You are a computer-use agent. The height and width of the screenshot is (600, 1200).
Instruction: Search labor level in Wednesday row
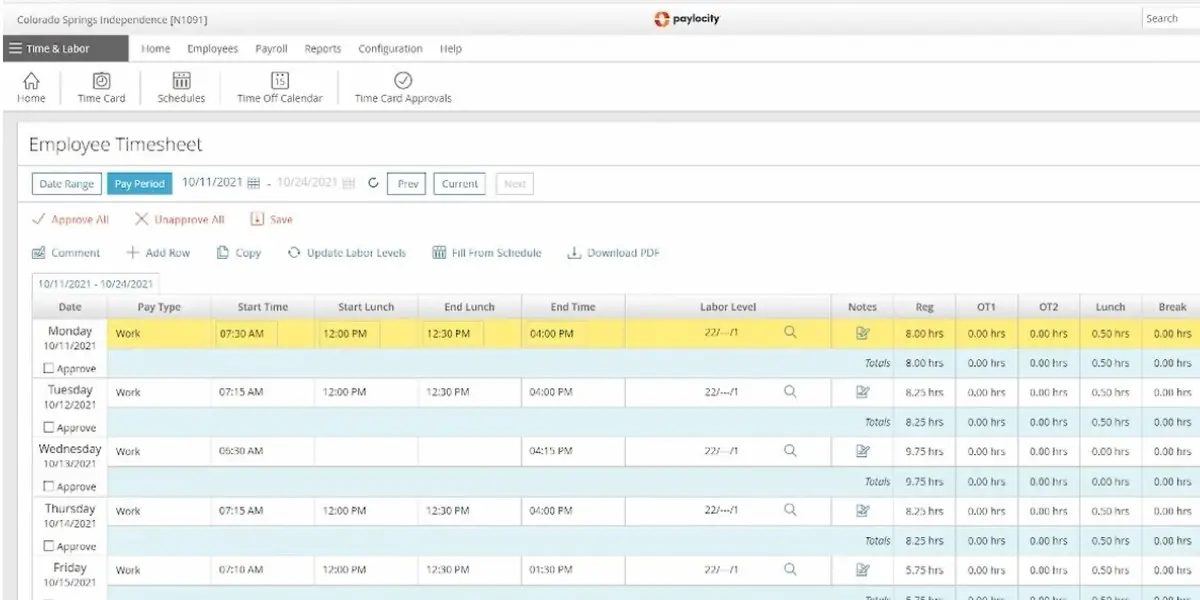[x=790, y=451]
